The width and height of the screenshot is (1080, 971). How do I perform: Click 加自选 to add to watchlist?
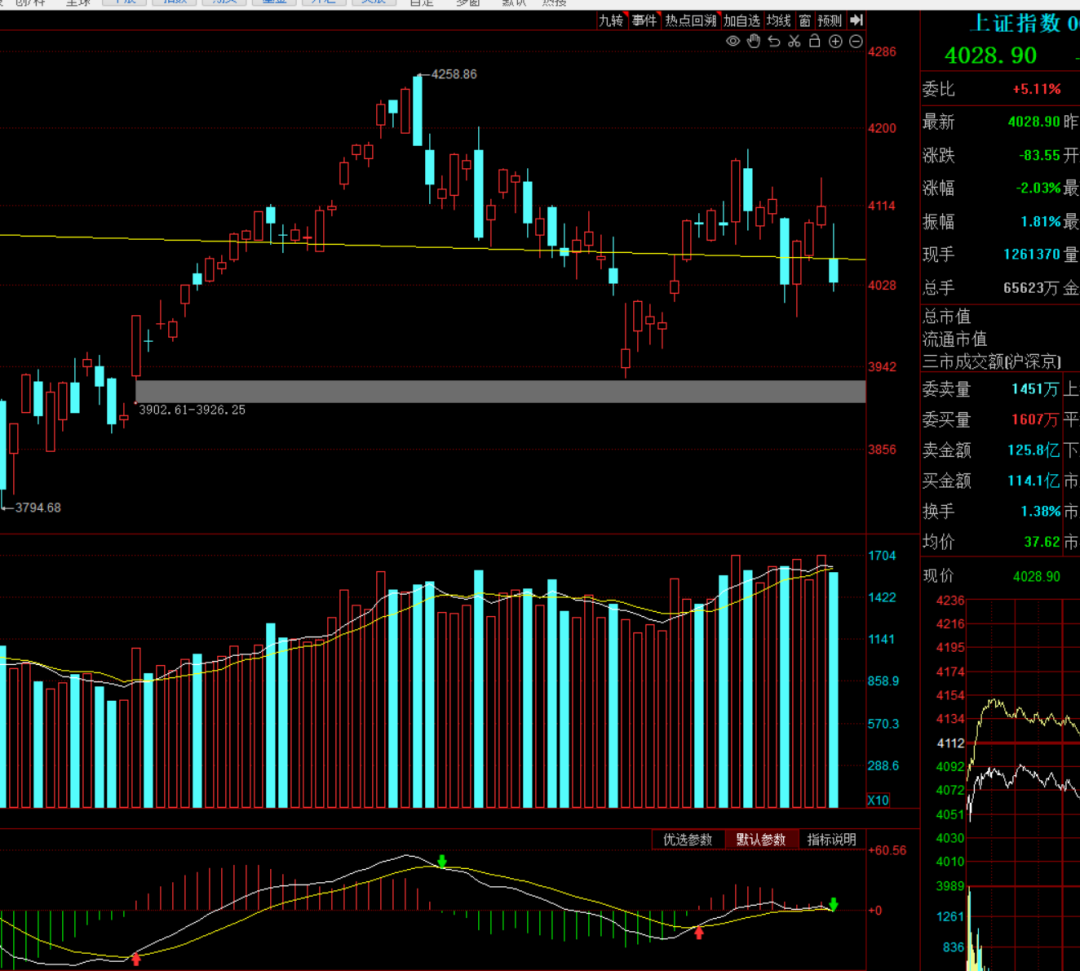coord(742,21)
